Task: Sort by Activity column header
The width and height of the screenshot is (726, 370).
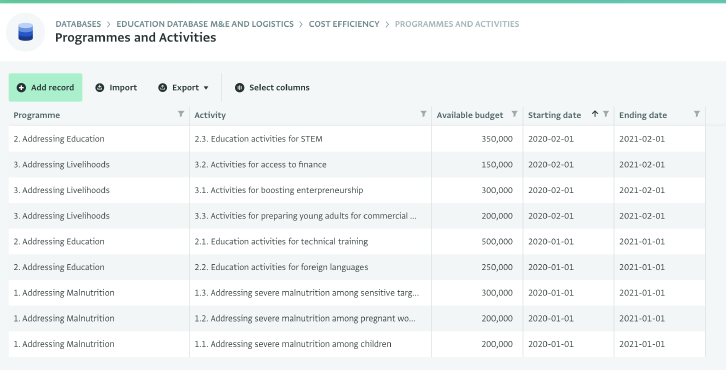Action: [x=210, y=115]
